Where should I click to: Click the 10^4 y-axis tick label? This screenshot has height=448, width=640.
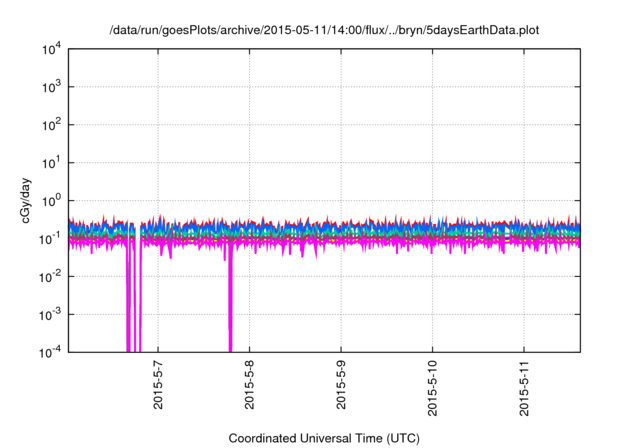coord(52,49)
